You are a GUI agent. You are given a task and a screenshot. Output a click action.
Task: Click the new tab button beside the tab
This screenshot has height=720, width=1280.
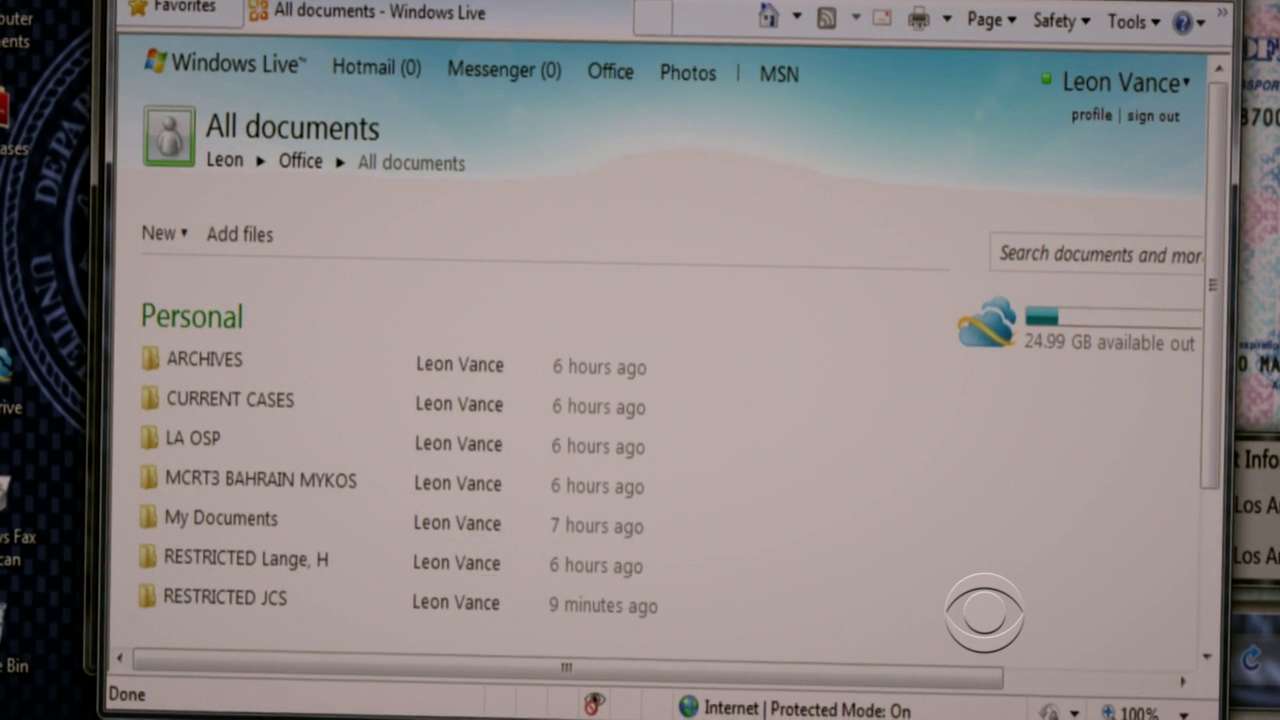[x=652, y=17]
